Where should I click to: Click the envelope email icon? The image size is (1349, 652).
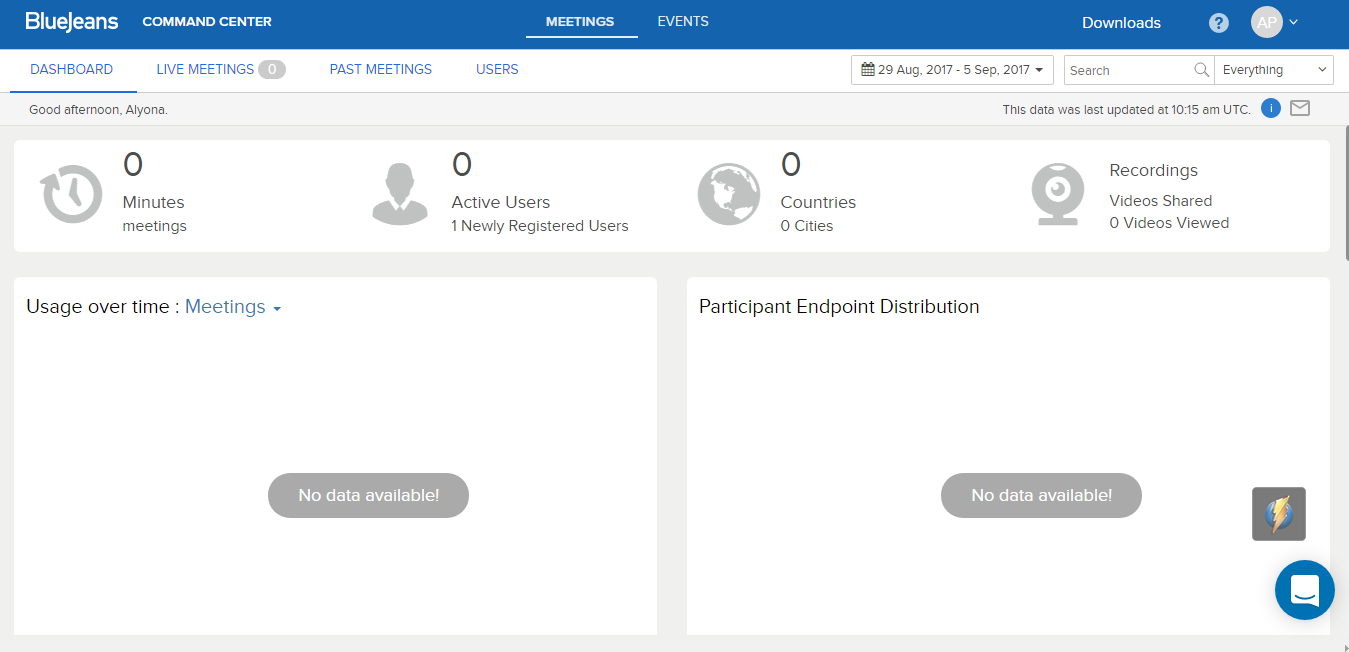(1300, 109)
